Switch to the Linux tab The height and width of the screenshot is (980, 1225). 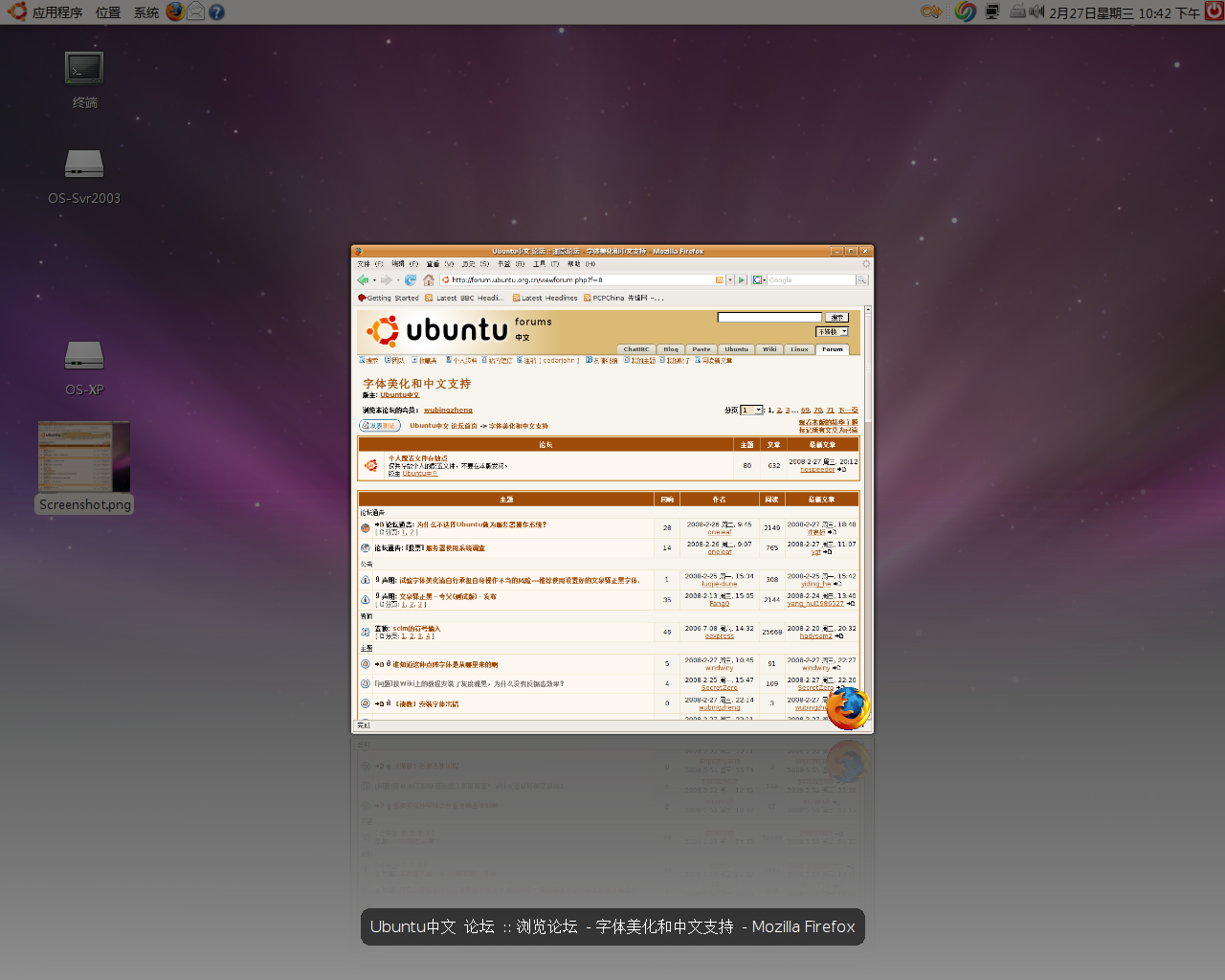(x=799, y=349)
